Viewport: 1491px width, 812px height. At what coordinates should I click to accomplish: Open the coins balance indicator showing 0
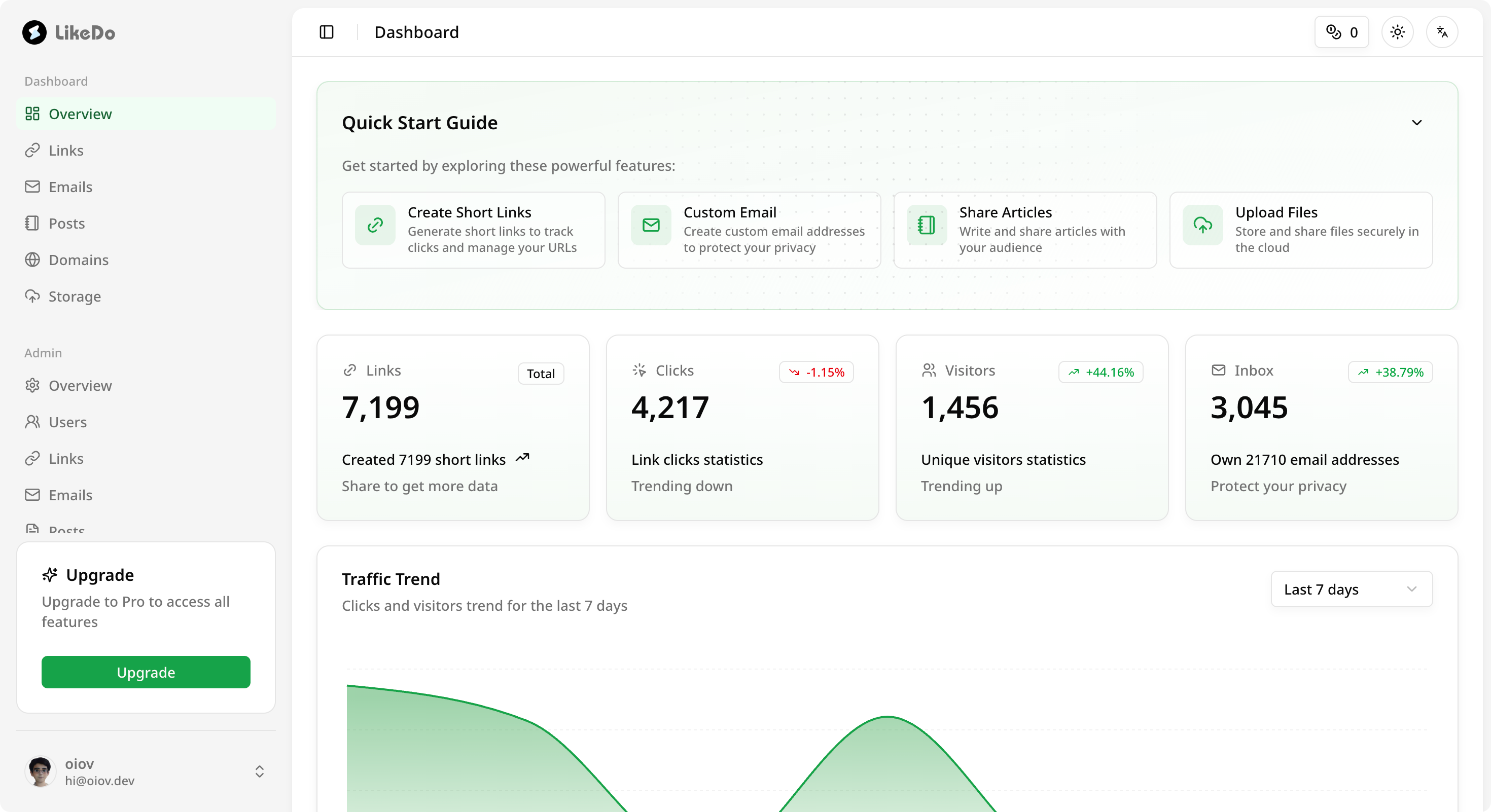[1342, 32]
